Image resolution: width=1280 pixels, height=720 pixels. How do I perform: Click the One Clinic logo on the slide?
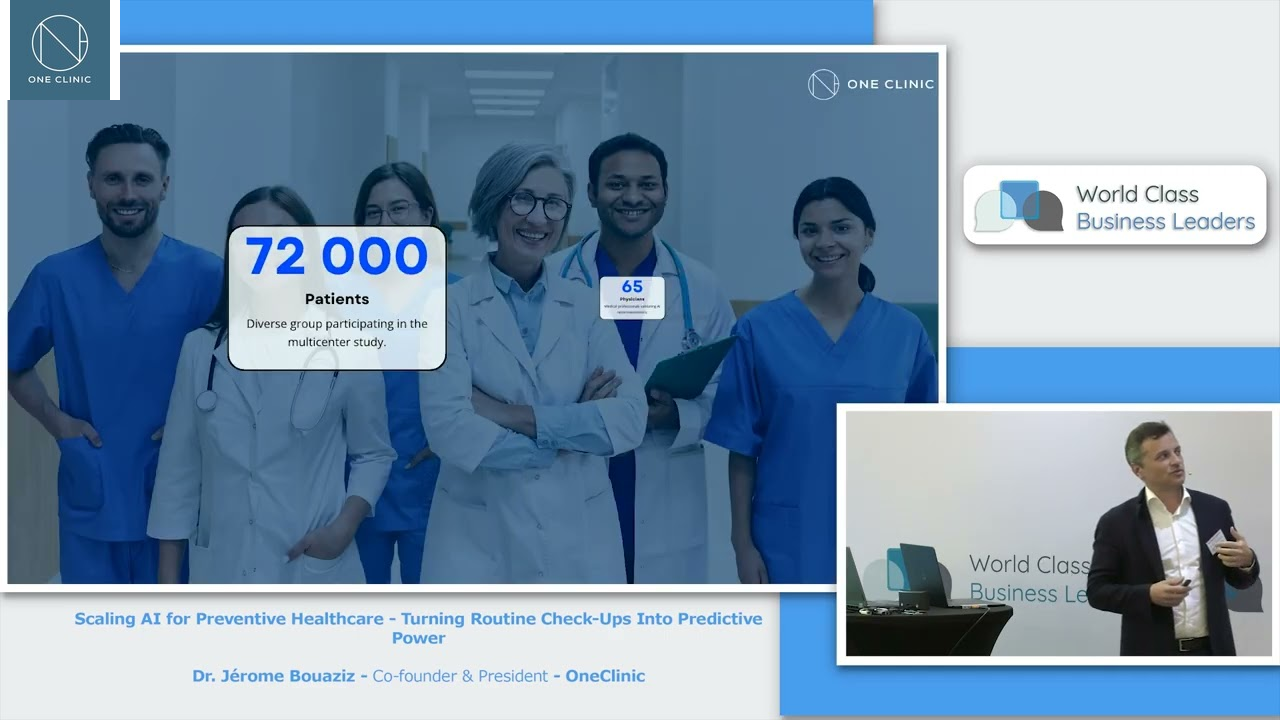point(870,85)
